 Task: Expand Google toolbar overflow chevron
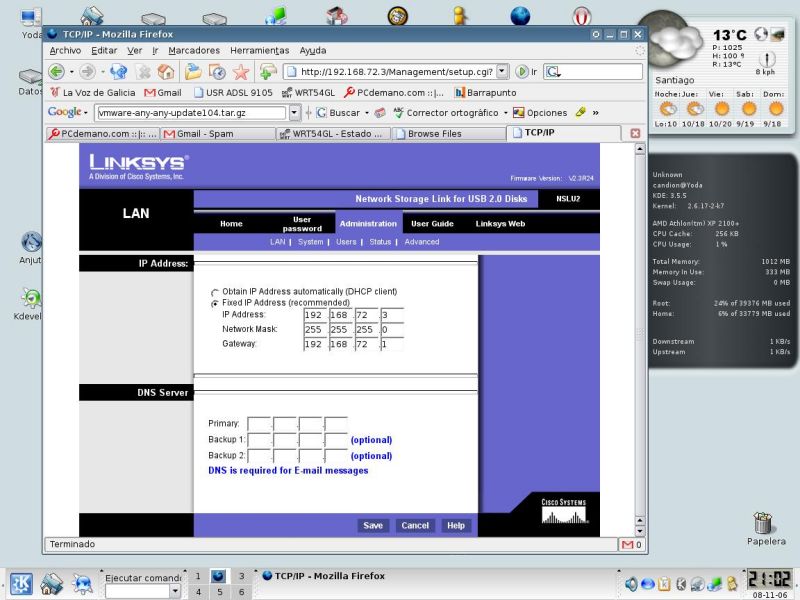click(595, 113)
